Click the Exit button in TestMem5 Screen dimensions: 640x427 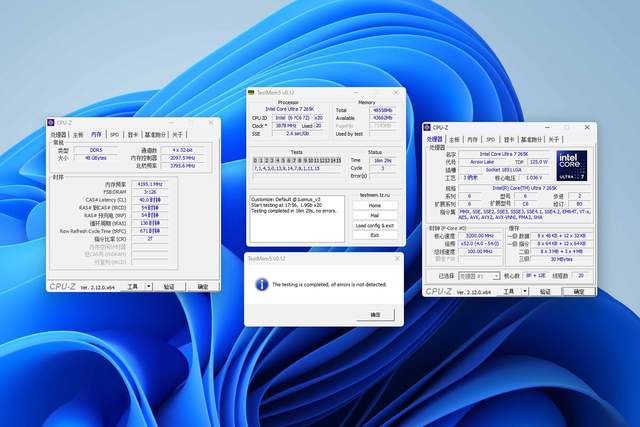(375, 235)
